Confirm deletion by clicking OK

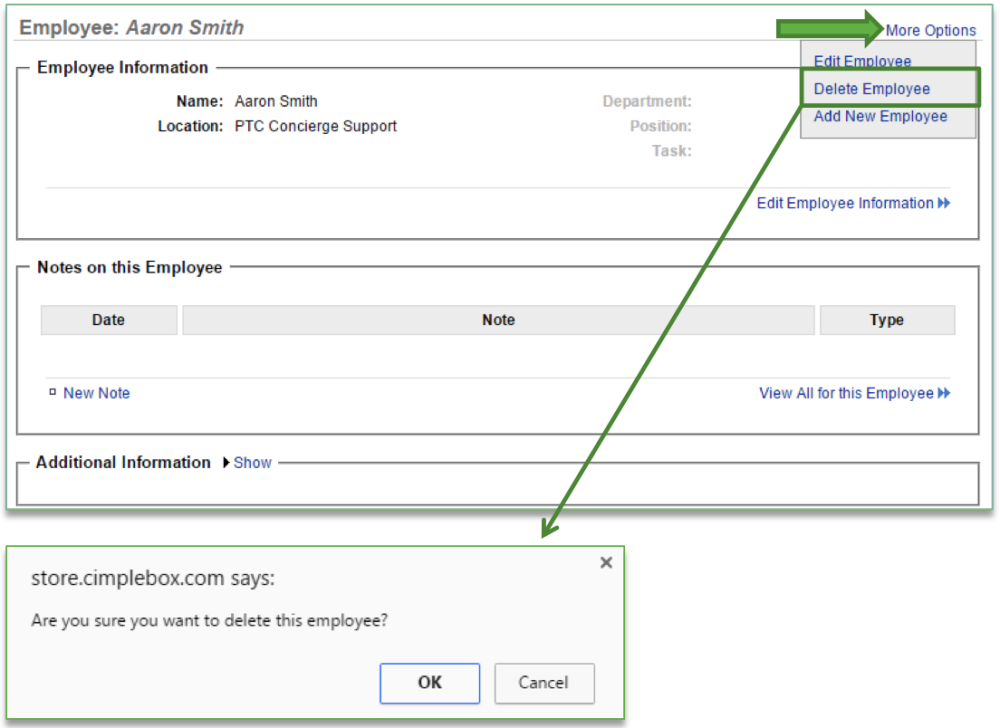point(430,683)
